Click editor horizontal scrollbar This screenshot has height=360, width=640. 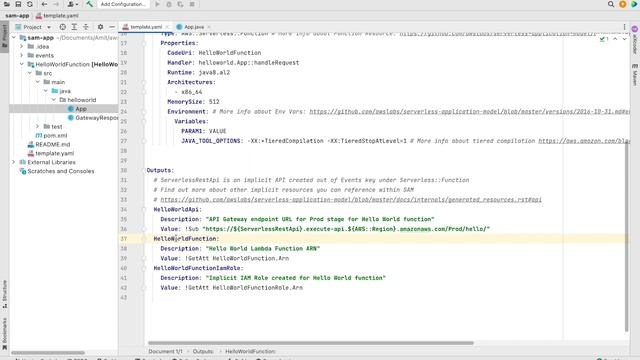(311, 343)
